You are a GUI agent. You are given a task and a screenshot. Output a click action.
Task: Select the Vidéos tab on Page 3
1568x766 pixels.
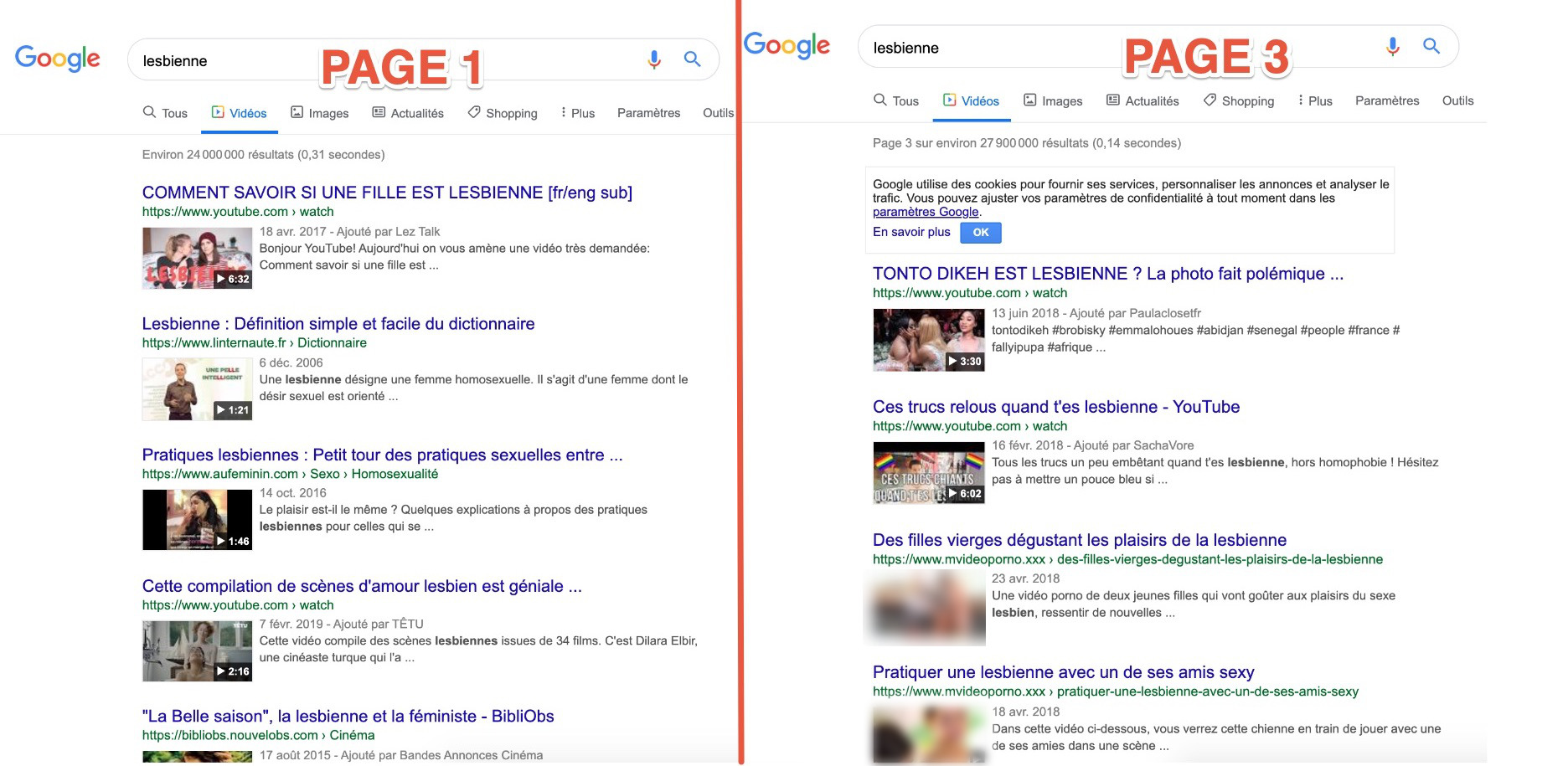tap(971, 100)
